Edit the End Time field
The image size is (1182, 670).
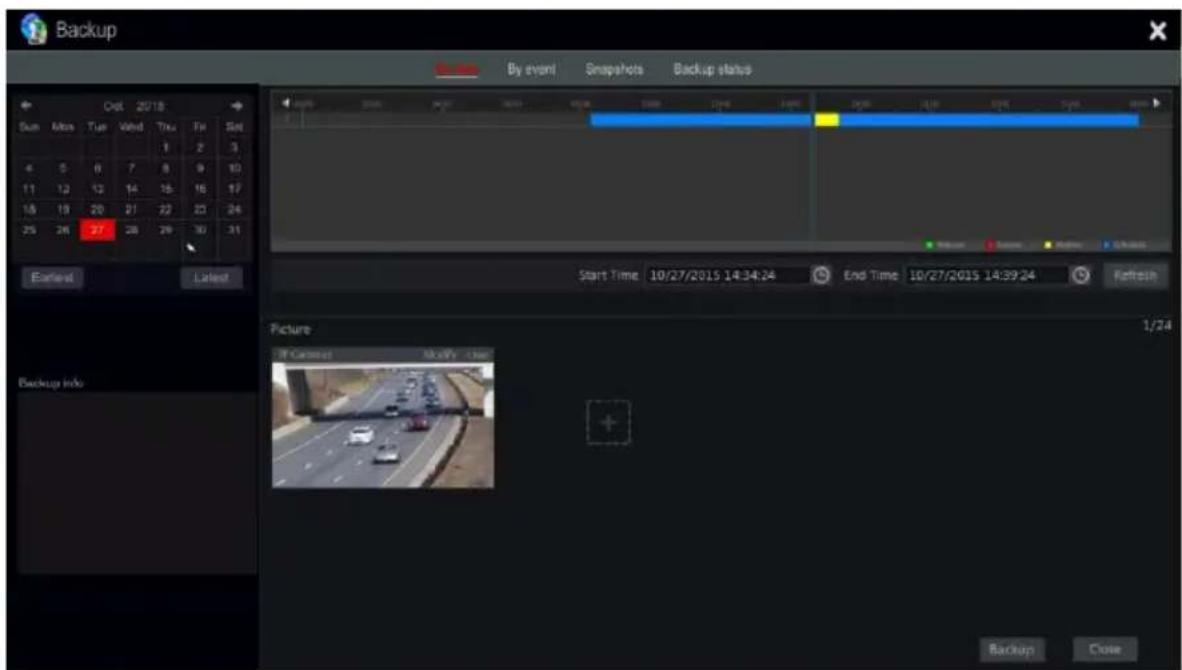point(987,275)
